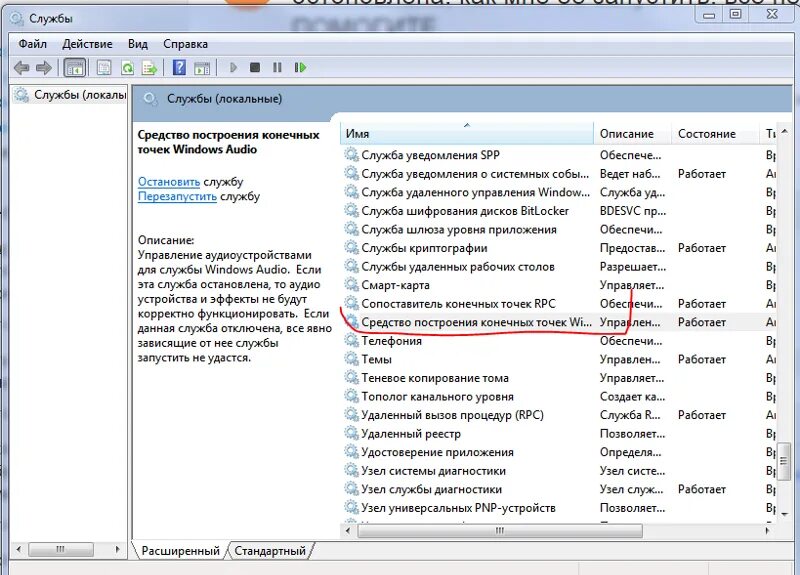The image size is (800, 575).
Task: Select Служба удаленного управления Windows row
Action: point(558,192)
